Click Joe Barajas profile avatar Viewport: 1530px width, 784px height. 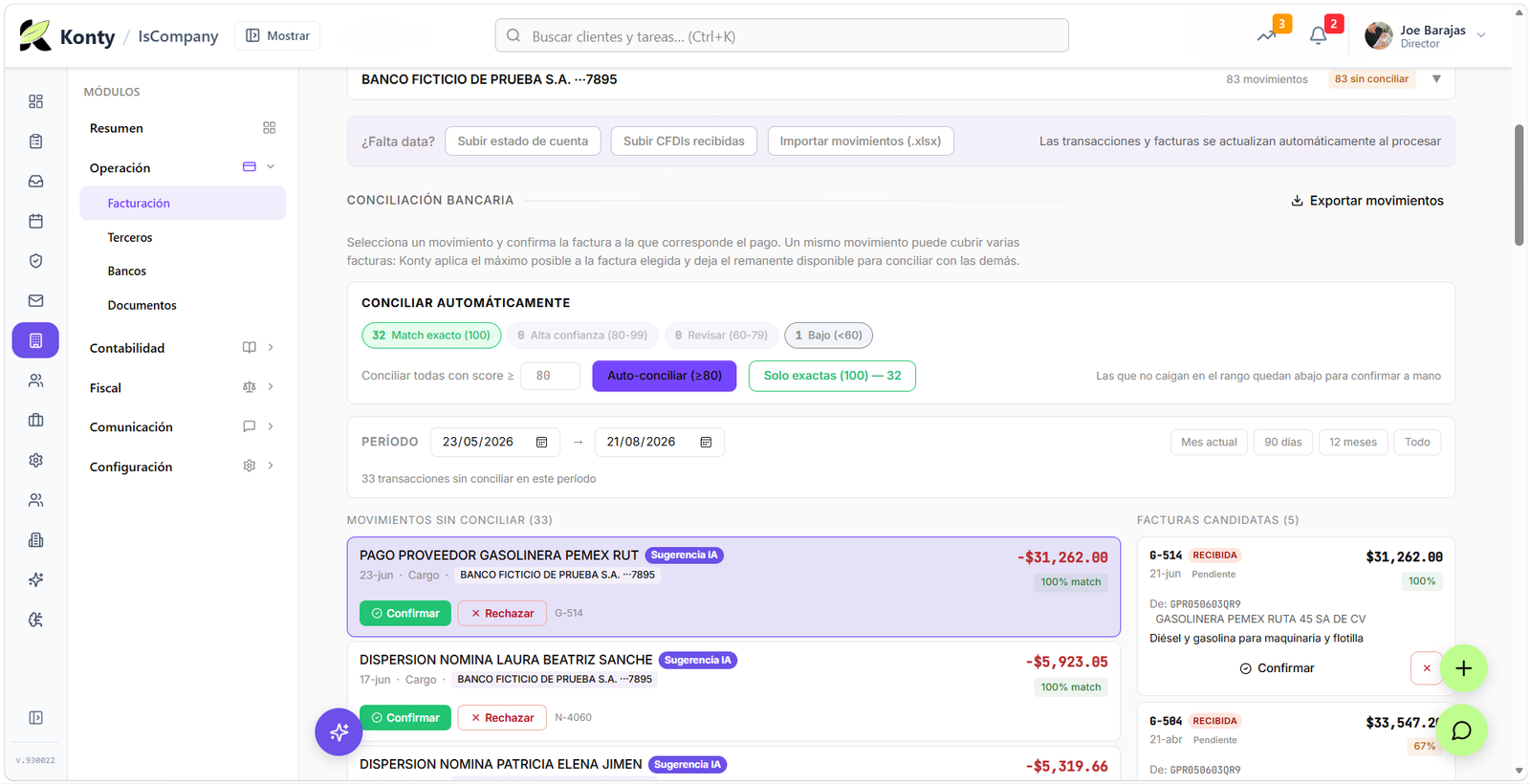(1378, 36)
